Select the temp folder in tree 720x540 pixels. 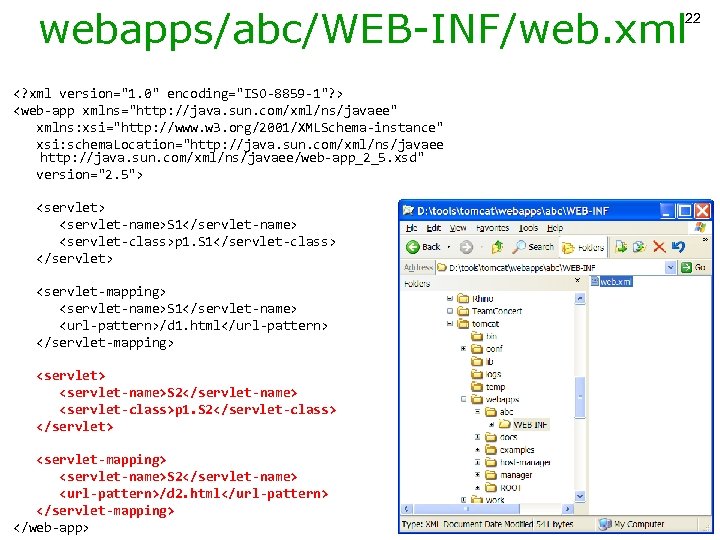pyautogui.click(x=488, y=387)
